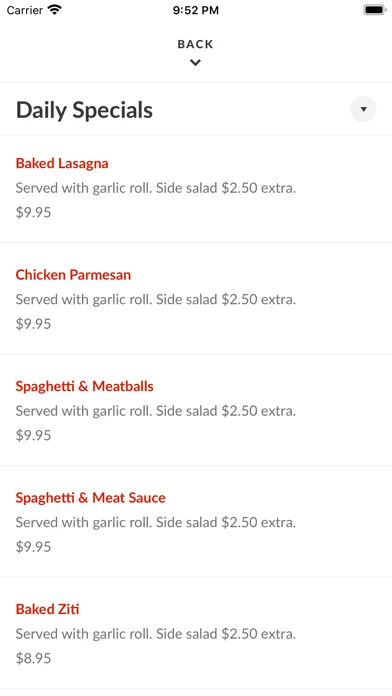Tap Spaghetti & Meatballs' $9.95 price
This screenshot has width=392, height=696.
pyautogui.click(x=33, y=435)
